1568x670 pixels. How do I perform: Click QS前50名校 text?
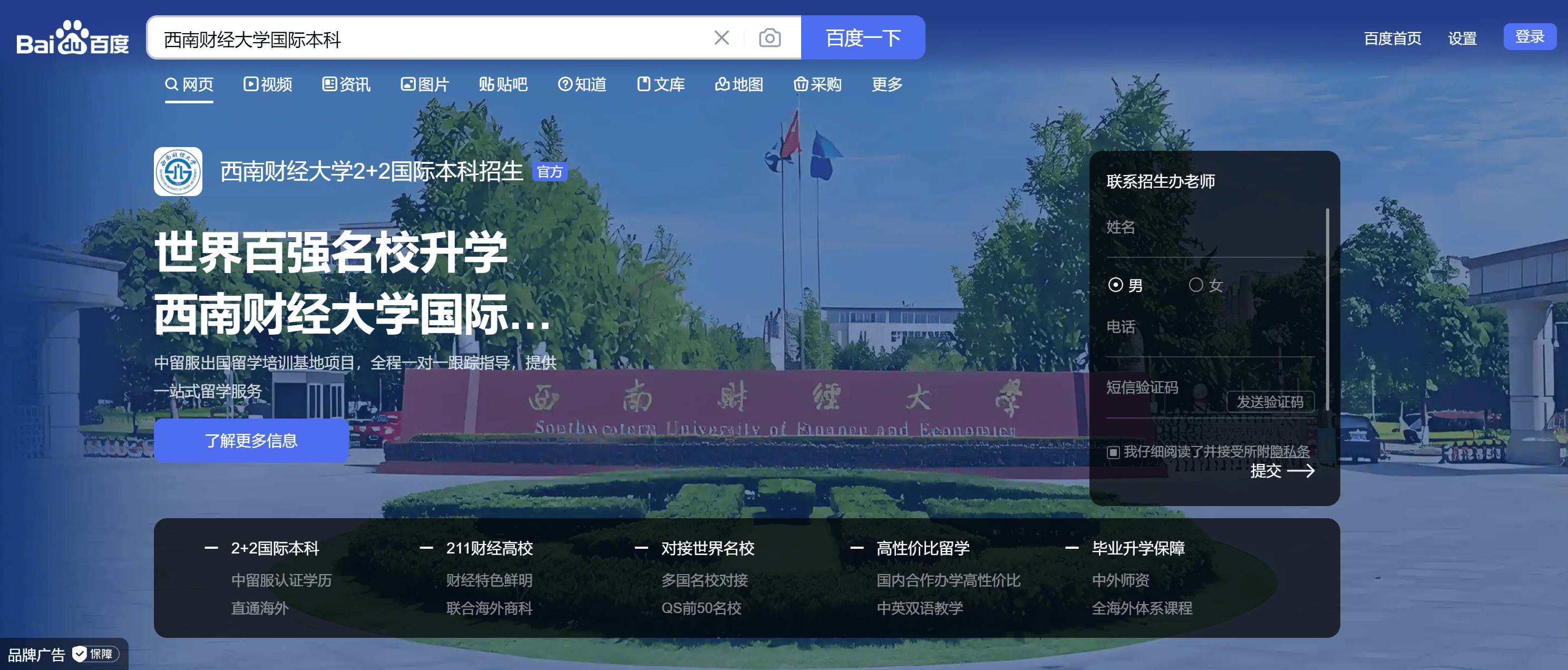701,608
